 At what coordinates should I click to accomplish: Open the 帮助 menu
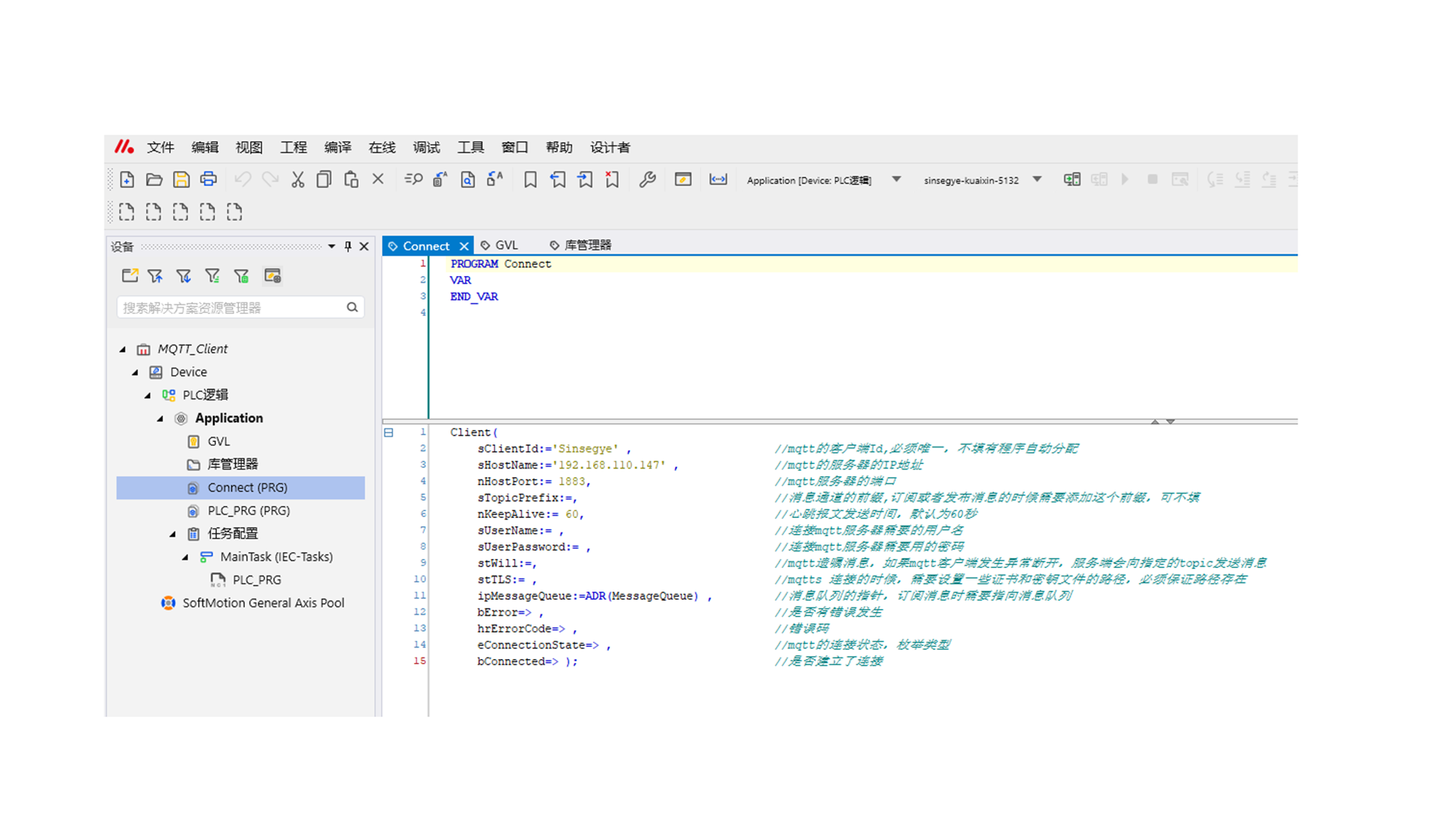560,148
